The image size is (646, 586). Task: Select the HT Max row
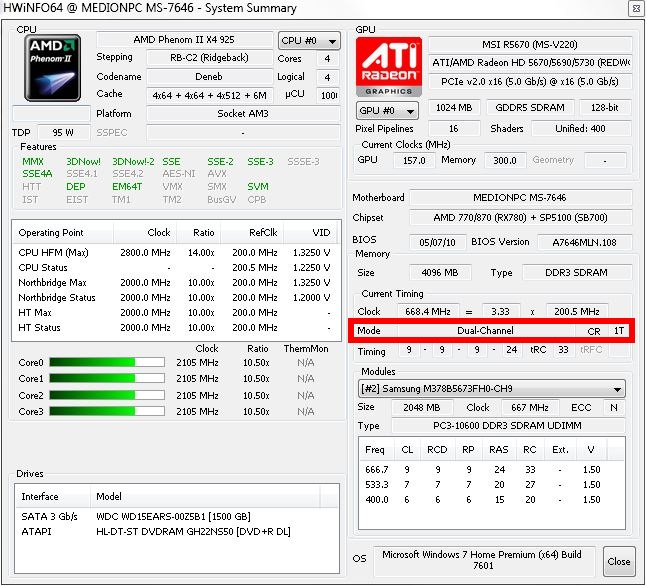coord(176,312)
